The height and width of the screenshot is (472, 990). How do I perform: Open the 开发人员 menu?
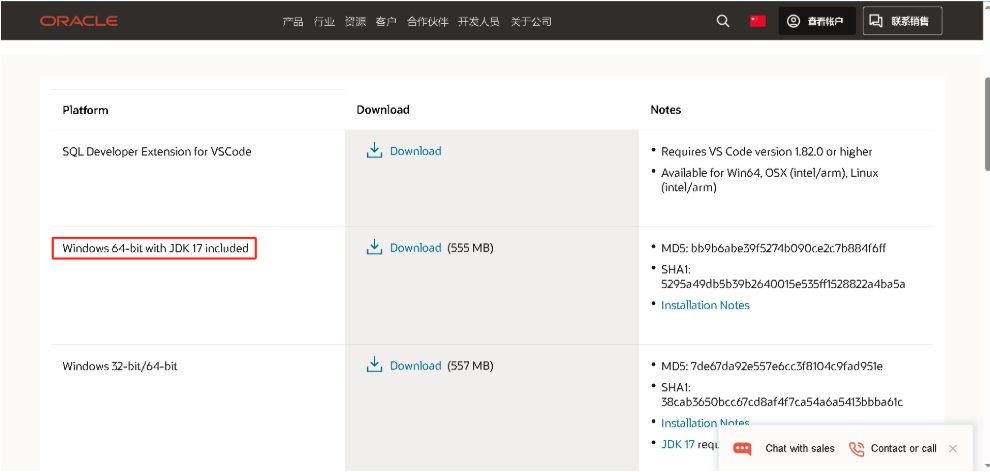tap(479, 21)
